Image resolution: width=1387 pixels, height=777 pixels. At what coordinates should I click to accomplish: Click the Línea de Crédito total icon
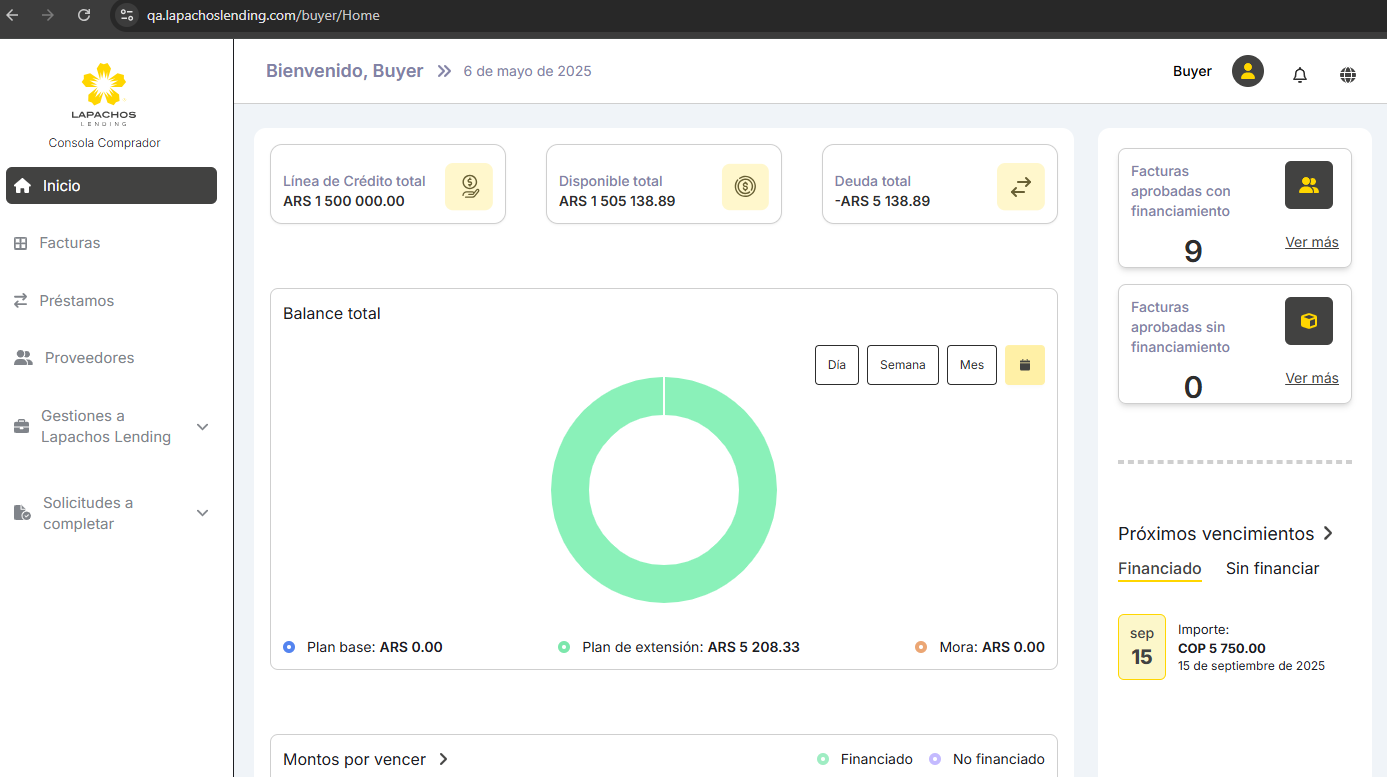(468, 187)
